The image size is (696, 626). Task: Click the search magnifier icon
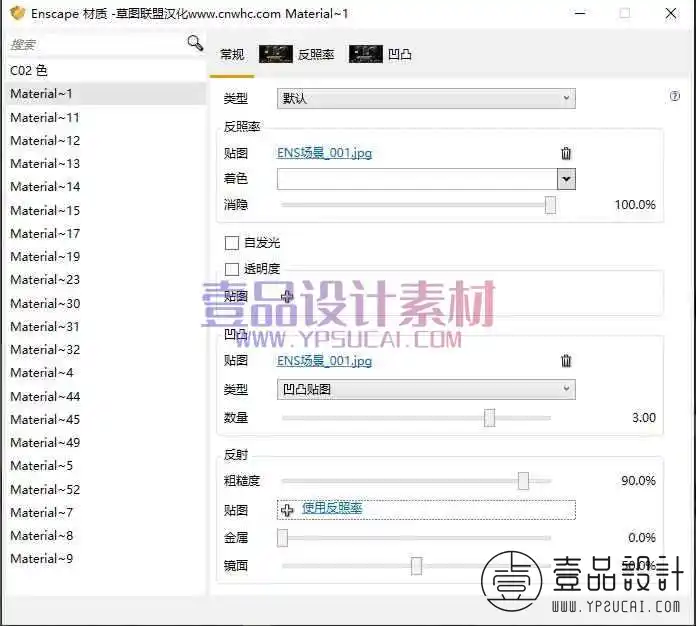195,43
